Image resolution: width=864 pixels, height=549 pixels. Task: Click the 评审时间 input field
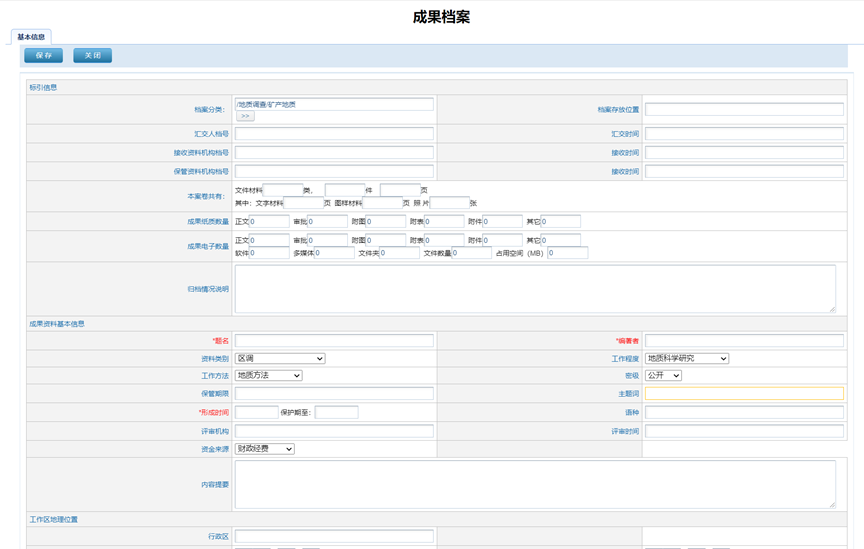(x=744, y=431)
